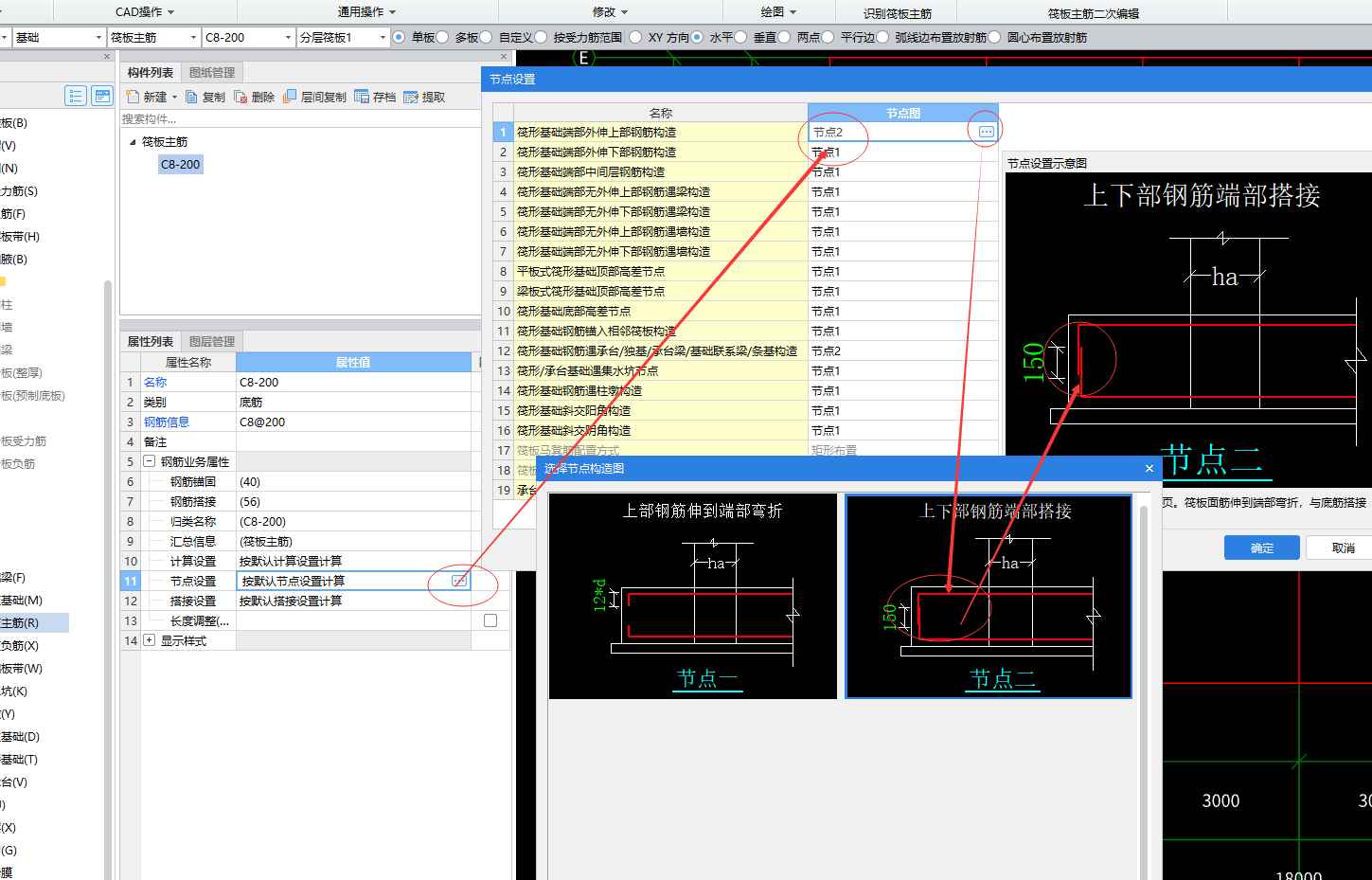Screen dimensions: 1372x880
Task: Click the 节点二 preview scrollbar in dialog
Action: tap(1143, 691)
